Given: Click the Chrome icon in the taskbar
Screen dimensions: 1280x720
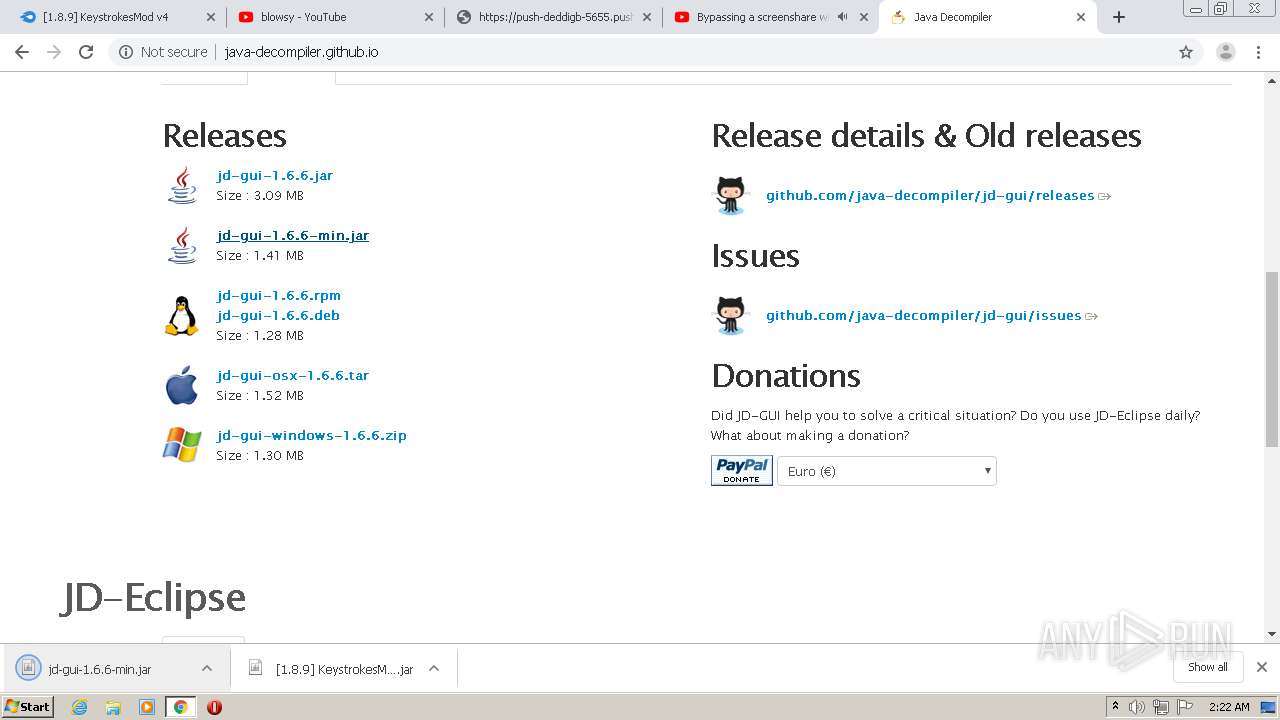Looking at the screenshot, I should coord(180,707).
